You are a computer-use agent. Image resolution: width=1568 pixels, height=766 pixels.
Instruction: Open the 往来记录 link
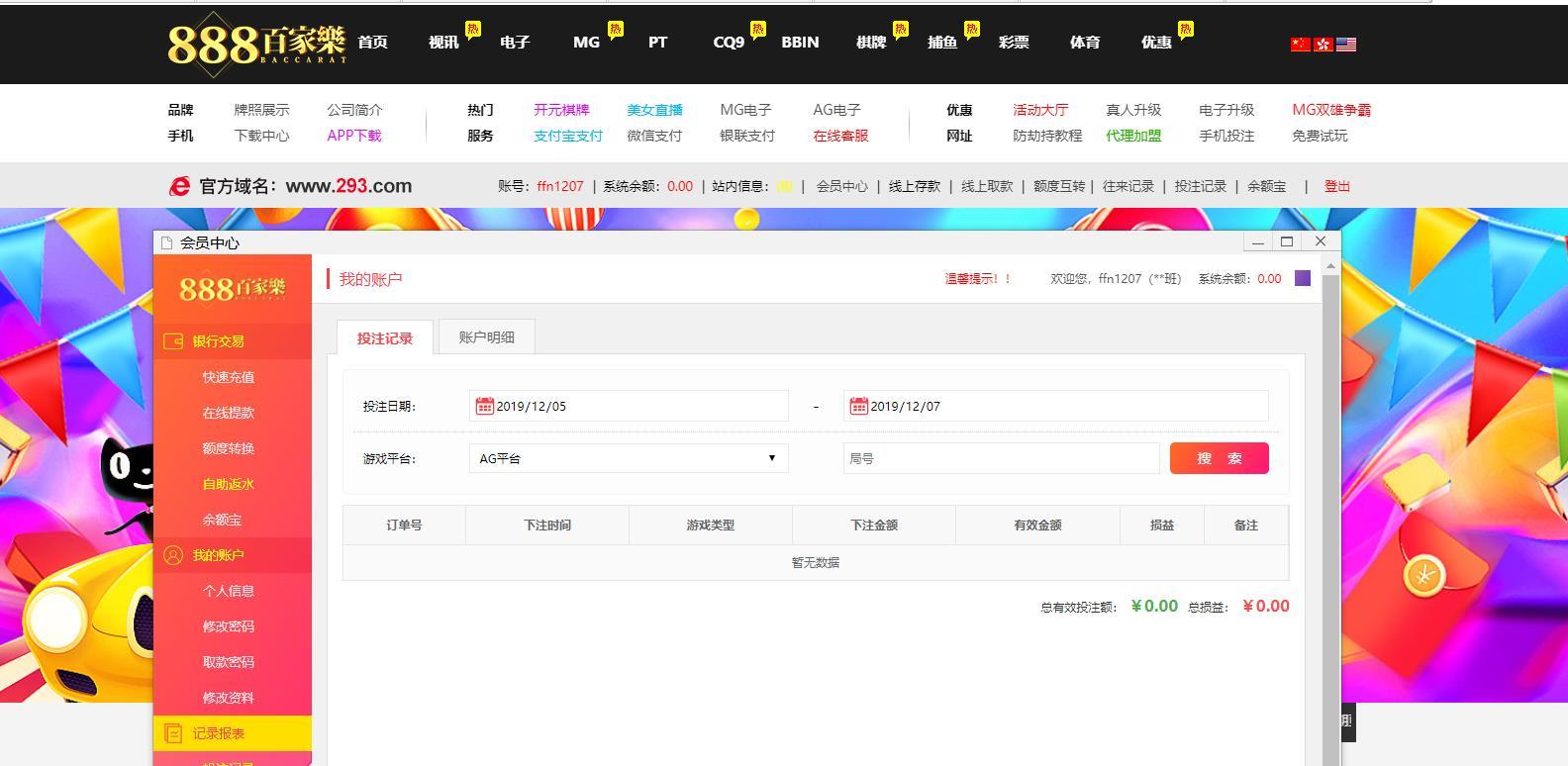coord(1128,186)
